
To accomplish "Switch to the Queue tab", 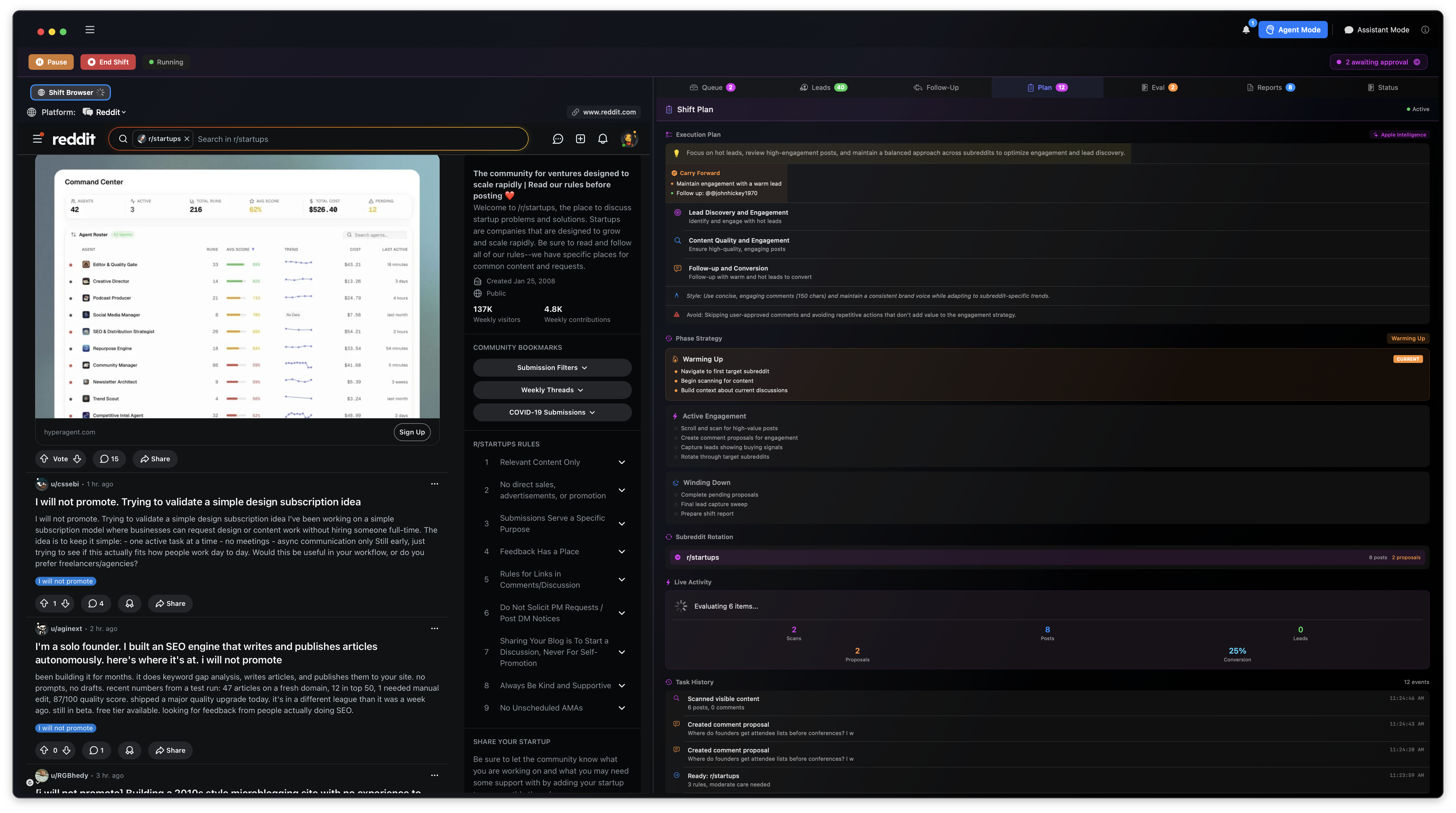I will pos(712,88).
